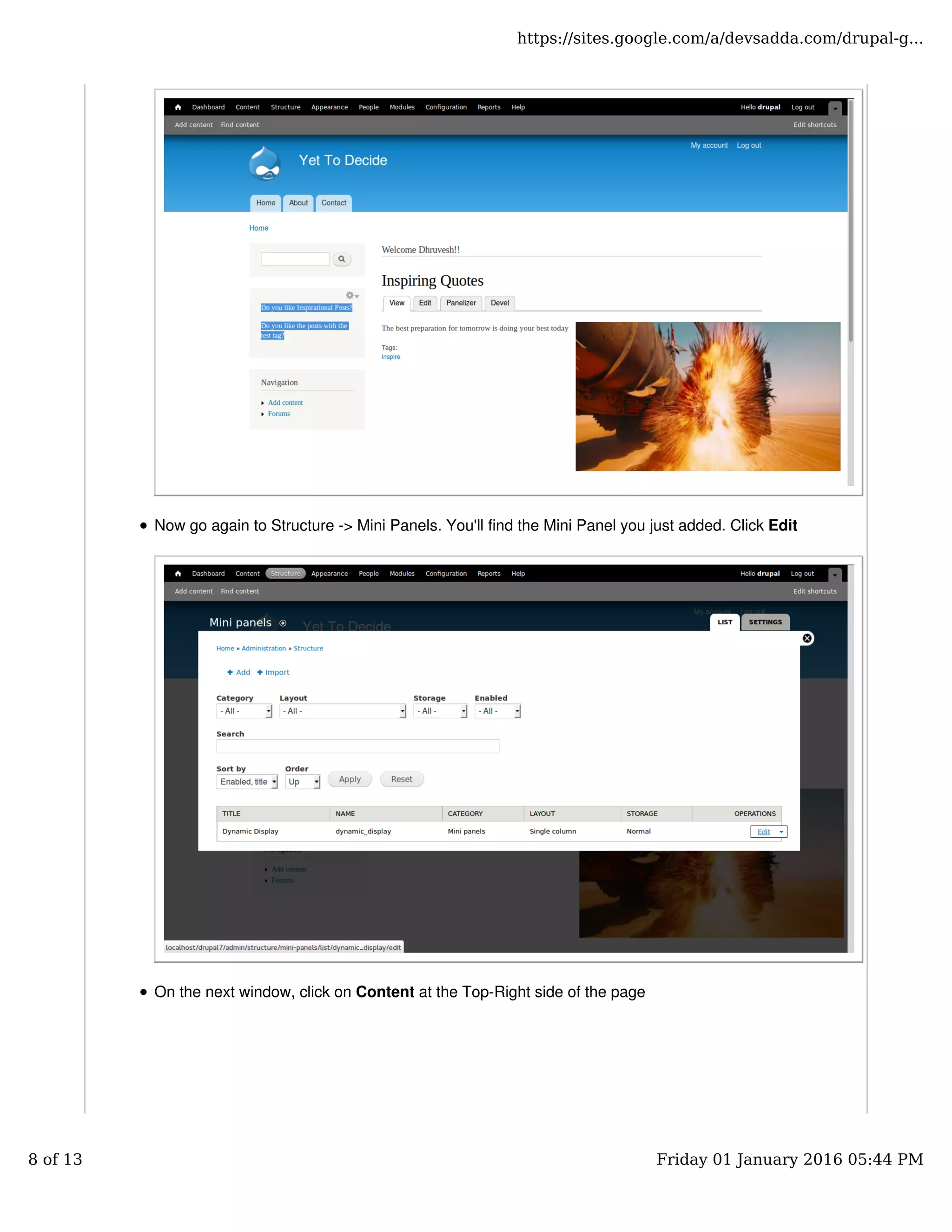
Task: Click the Search text field in filters
Action: point(357,746)
